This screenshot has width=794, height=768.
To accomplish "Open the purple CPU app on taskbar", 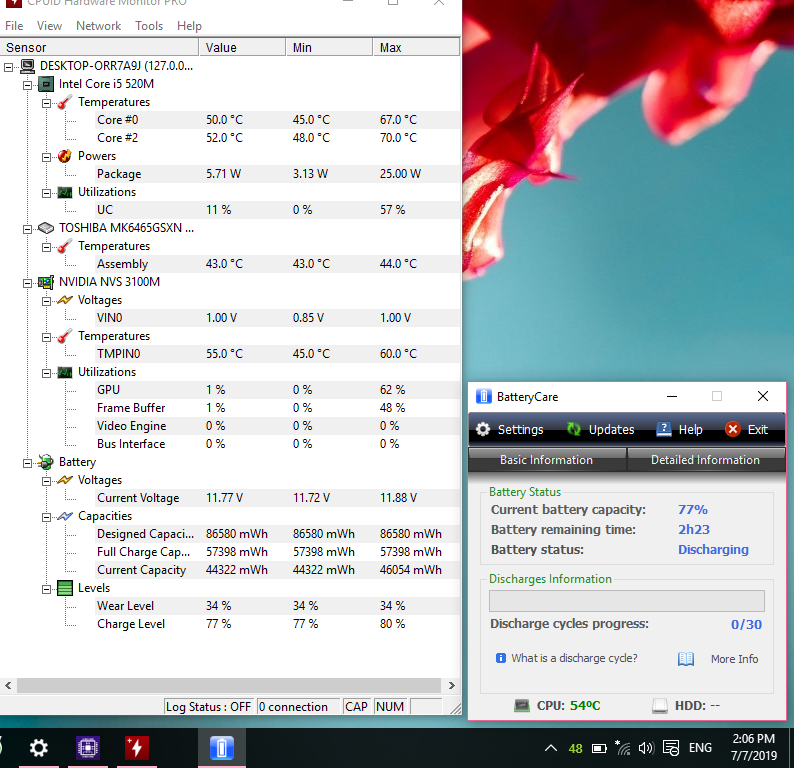I will click(88, 747).
